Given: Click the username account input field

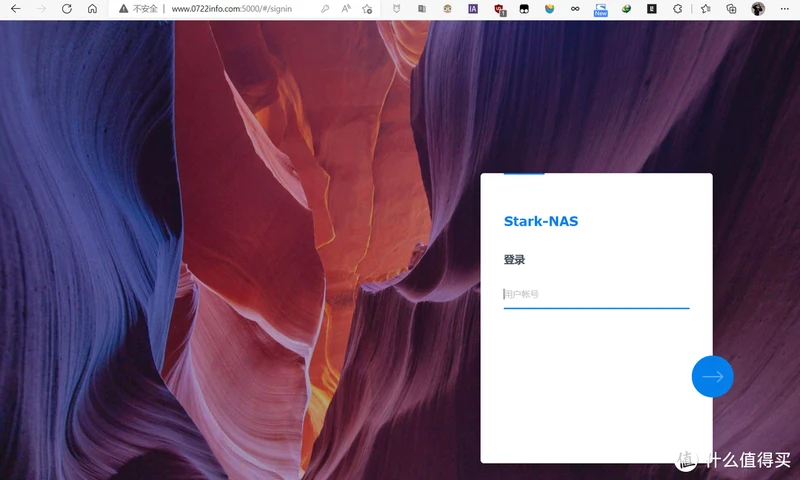Looking at the screenshot, I should click(x=596, y=294).
